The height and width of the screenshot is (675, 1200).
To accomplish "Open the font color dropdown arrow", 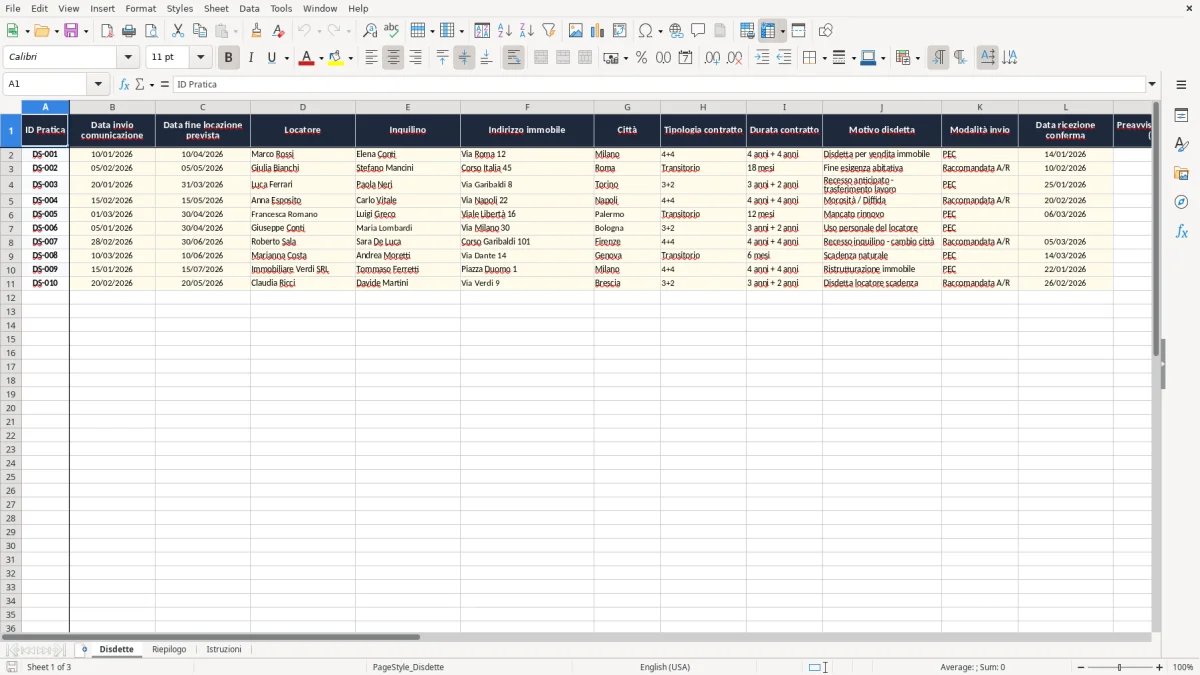I will [321, 58].
